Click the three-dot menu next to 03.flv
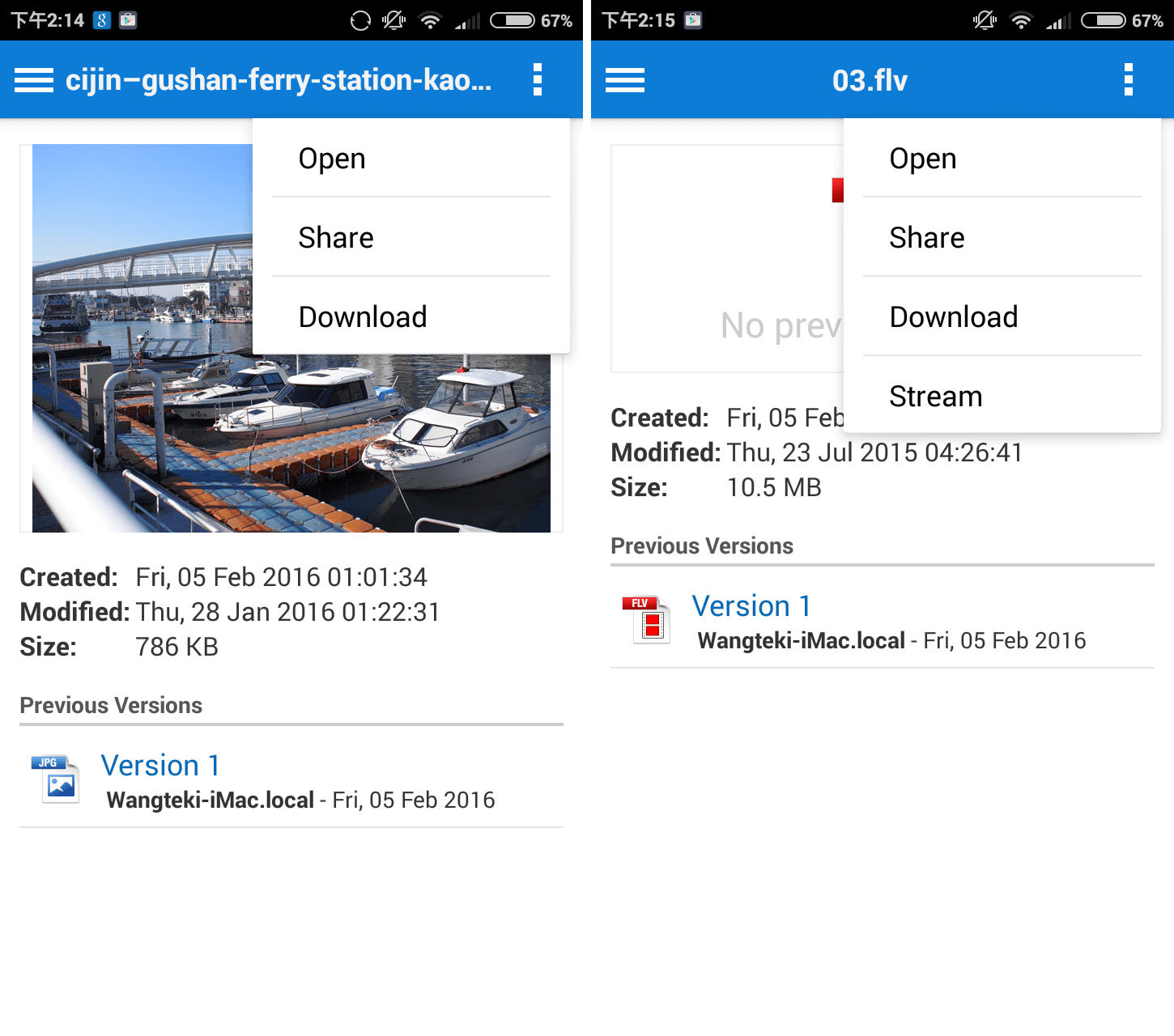This screenshot has width=1174, height=1036. 1128,79
